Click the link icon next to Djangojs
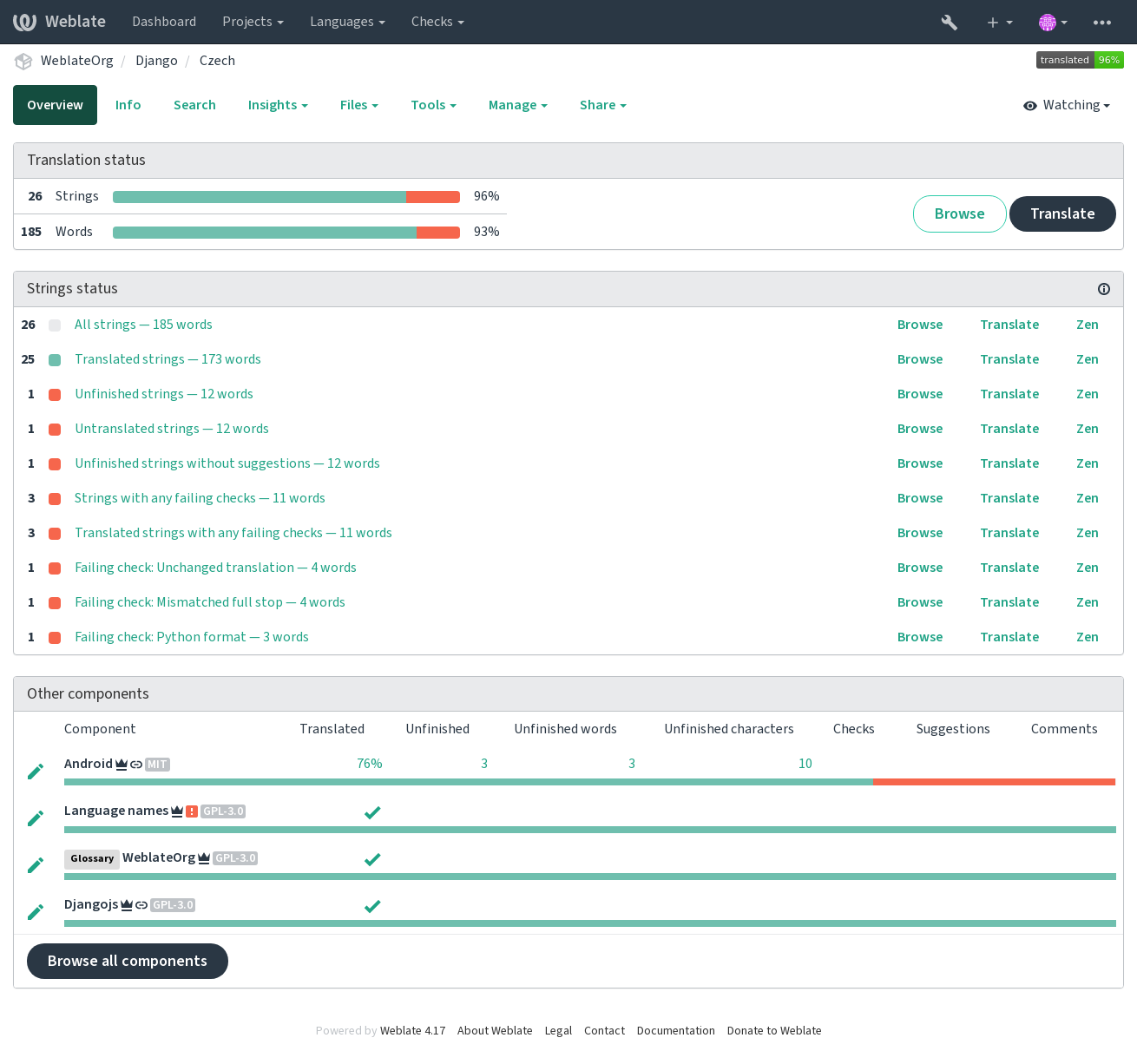Viewport: 1137px width, 1064px height. tap(141, 905)
